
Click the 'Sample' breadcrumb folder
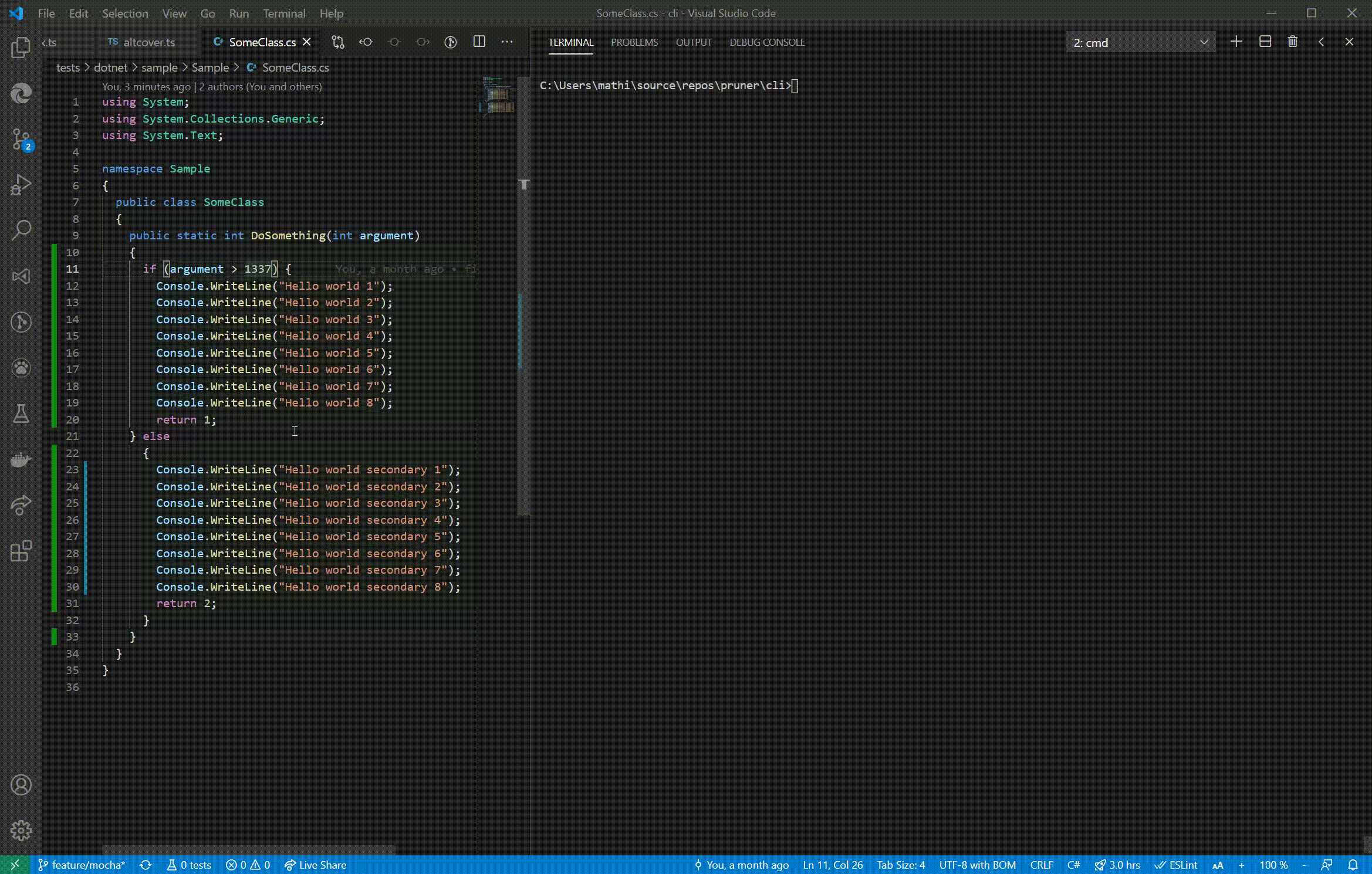tap(210, 67)
